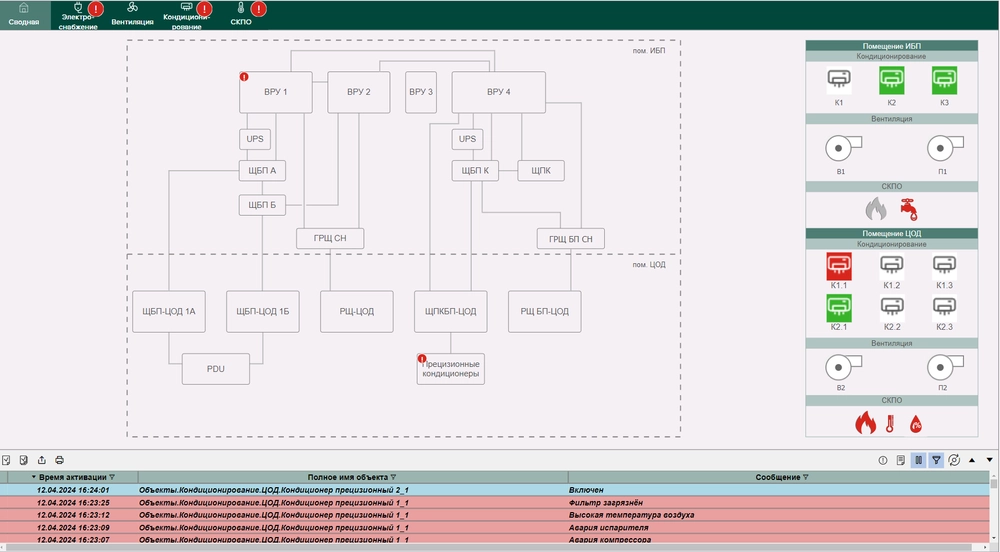Toggle the pause button in the alarm toolbar
This screenshot has height=552, width=1000.
tap(918, 460)
